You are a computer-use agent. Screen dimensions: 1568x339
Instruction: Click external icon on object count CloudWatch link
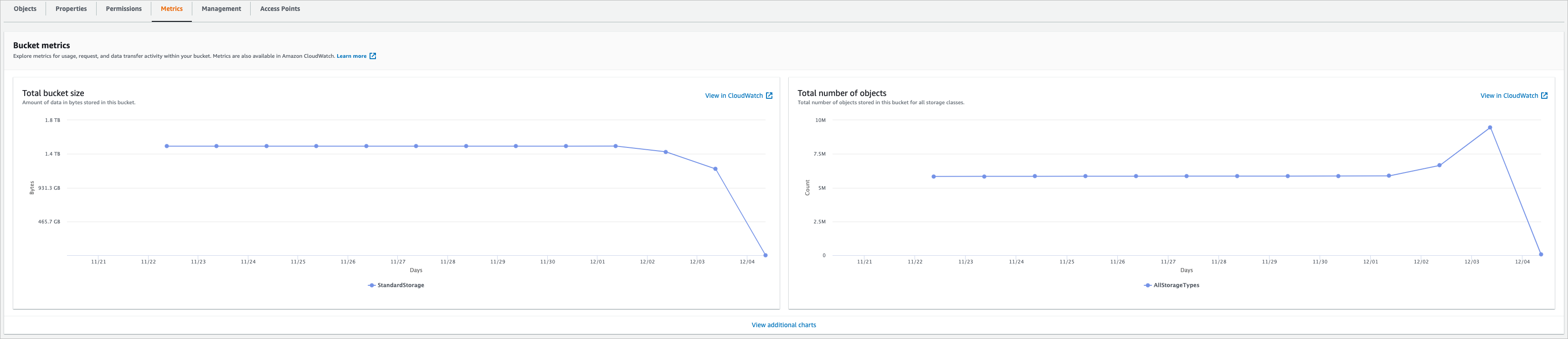pos(1544,96)
